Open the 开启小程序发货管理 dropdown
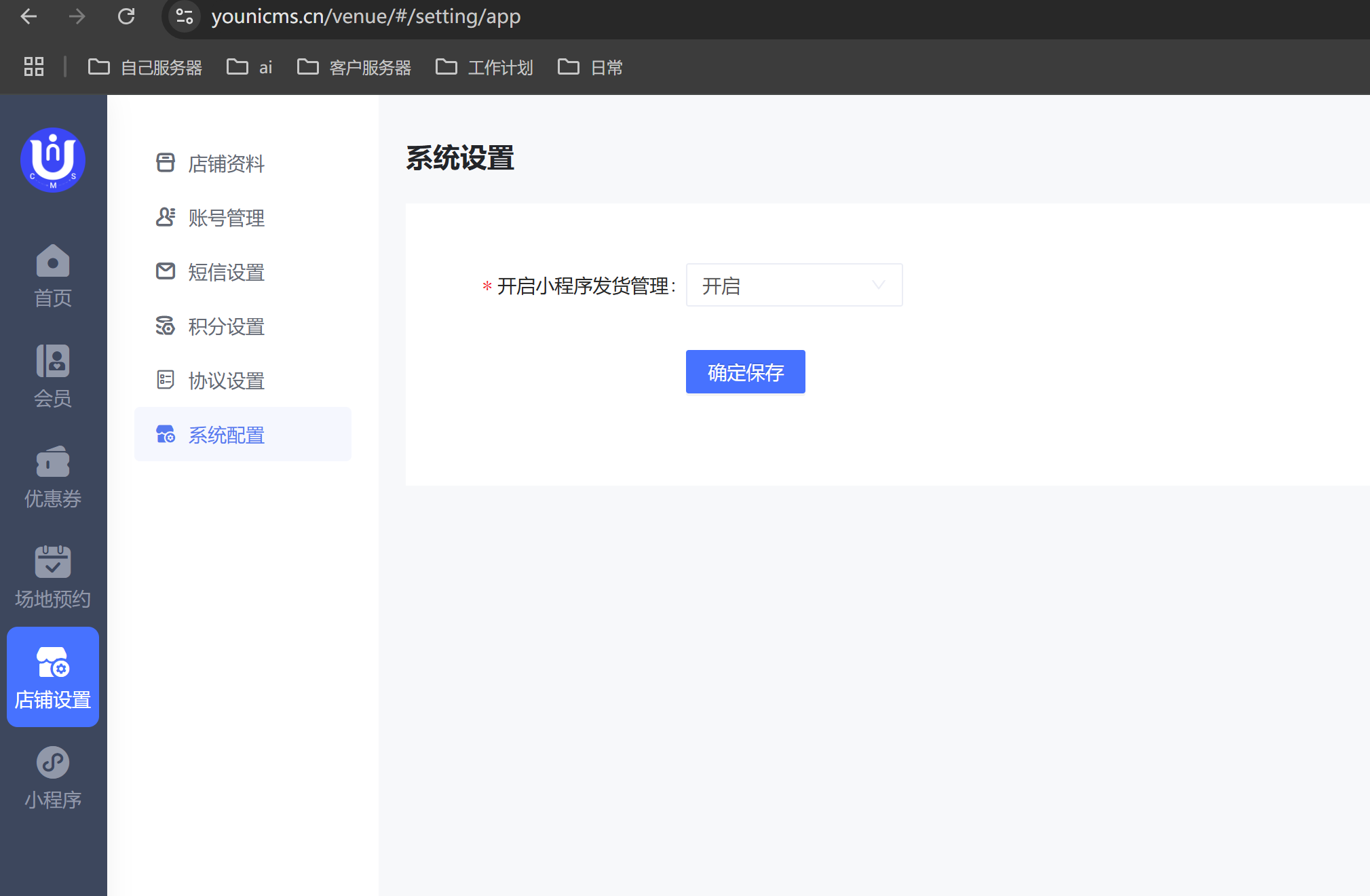This screenshot has width=1370, height=896. tap(794, 285)
